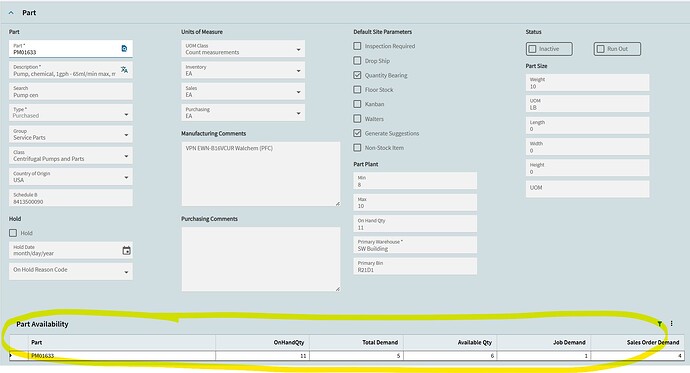
Task: Expand On Hold Reason Code dropdown
Action: tap(126, 272)
